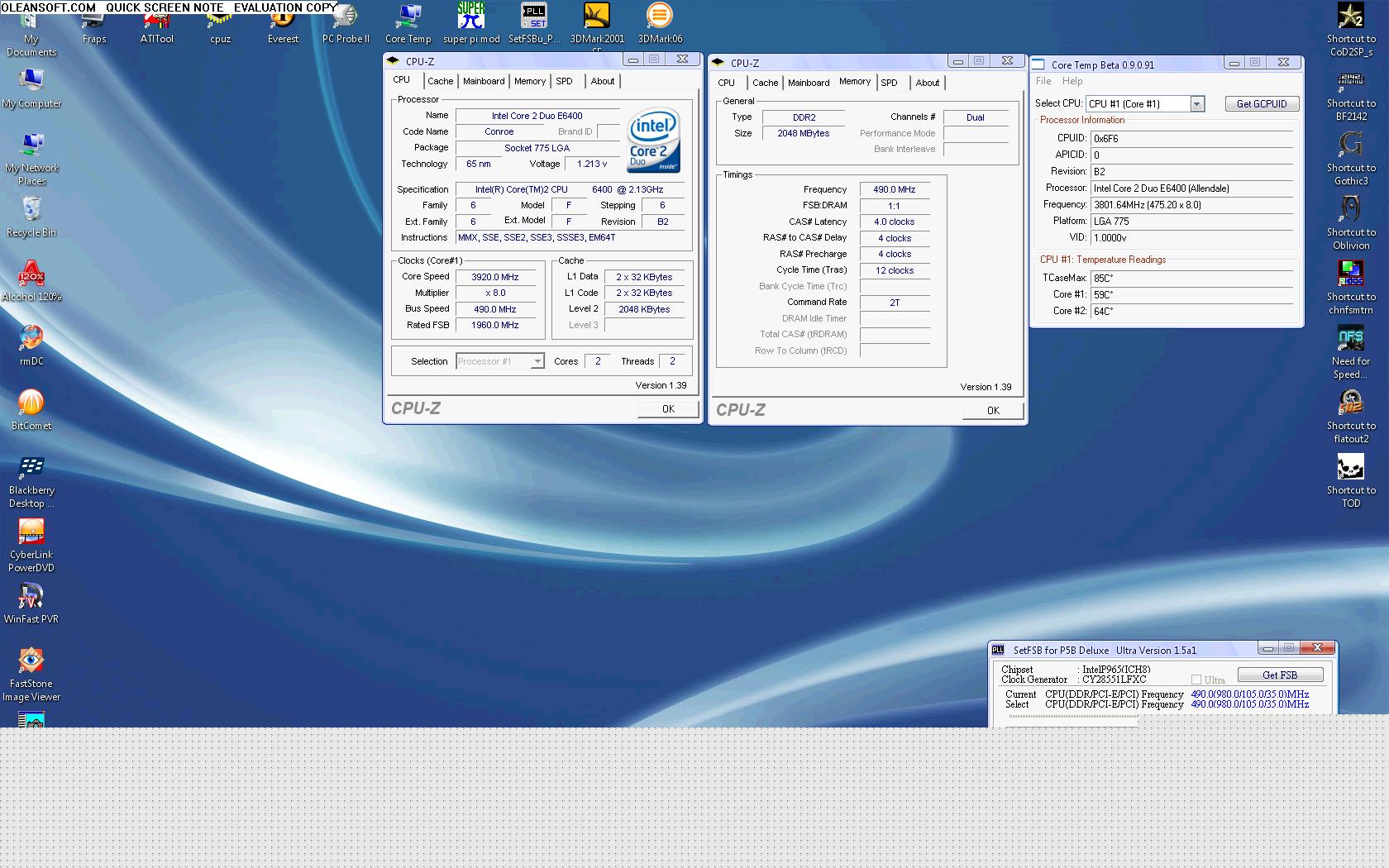Click the memory Size 2048 MBytes field
Image resolution: width=1389 pixels, height=868 pixels.
coord(804,133)
